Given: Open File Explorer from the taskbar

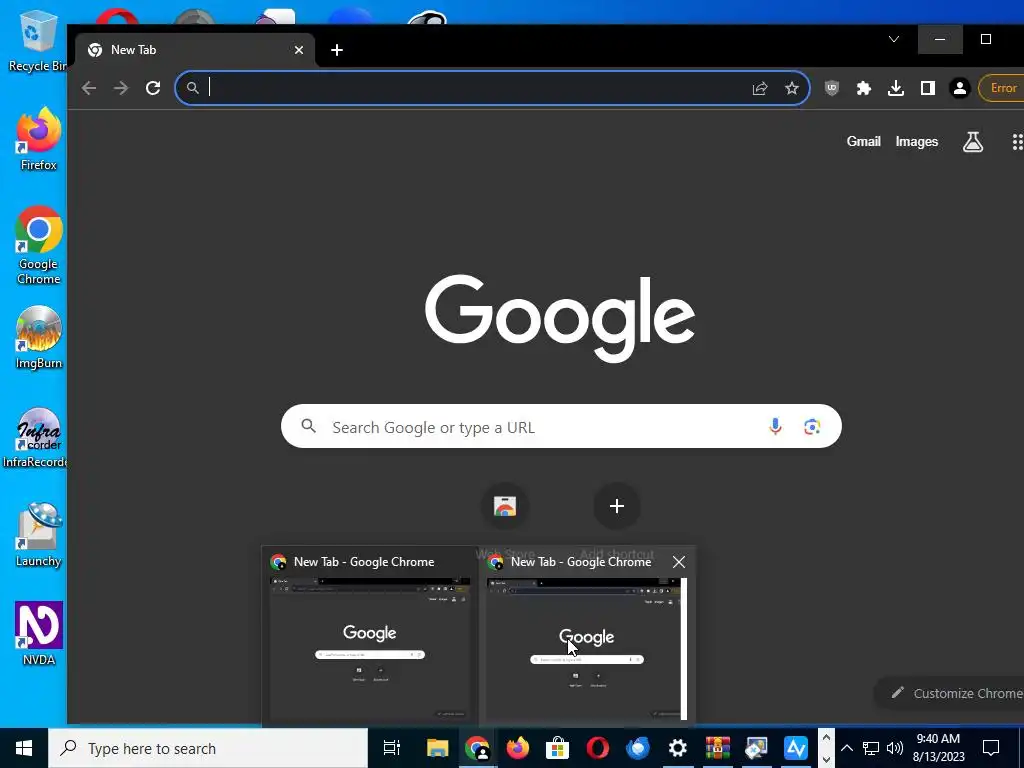Looking at the screenshot, I should 438,748.
